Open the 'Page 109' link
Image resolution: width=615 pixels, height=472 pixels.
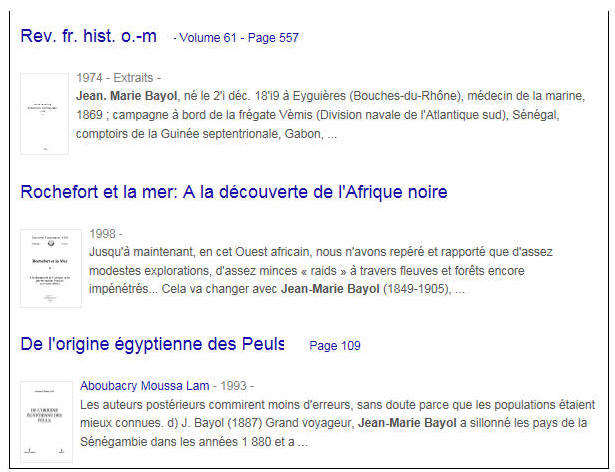point(335,346)
